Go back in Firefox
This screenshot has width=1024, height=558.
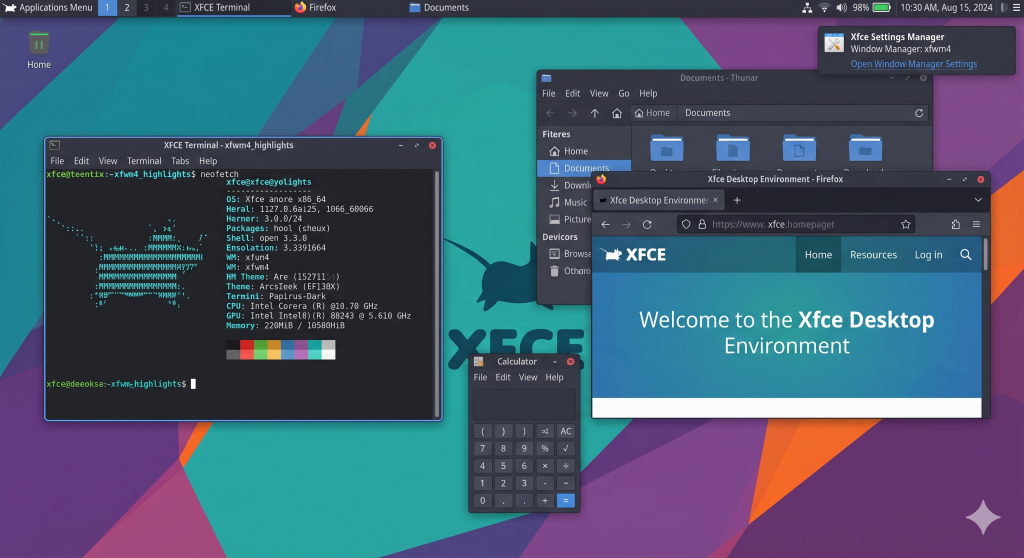605,224
